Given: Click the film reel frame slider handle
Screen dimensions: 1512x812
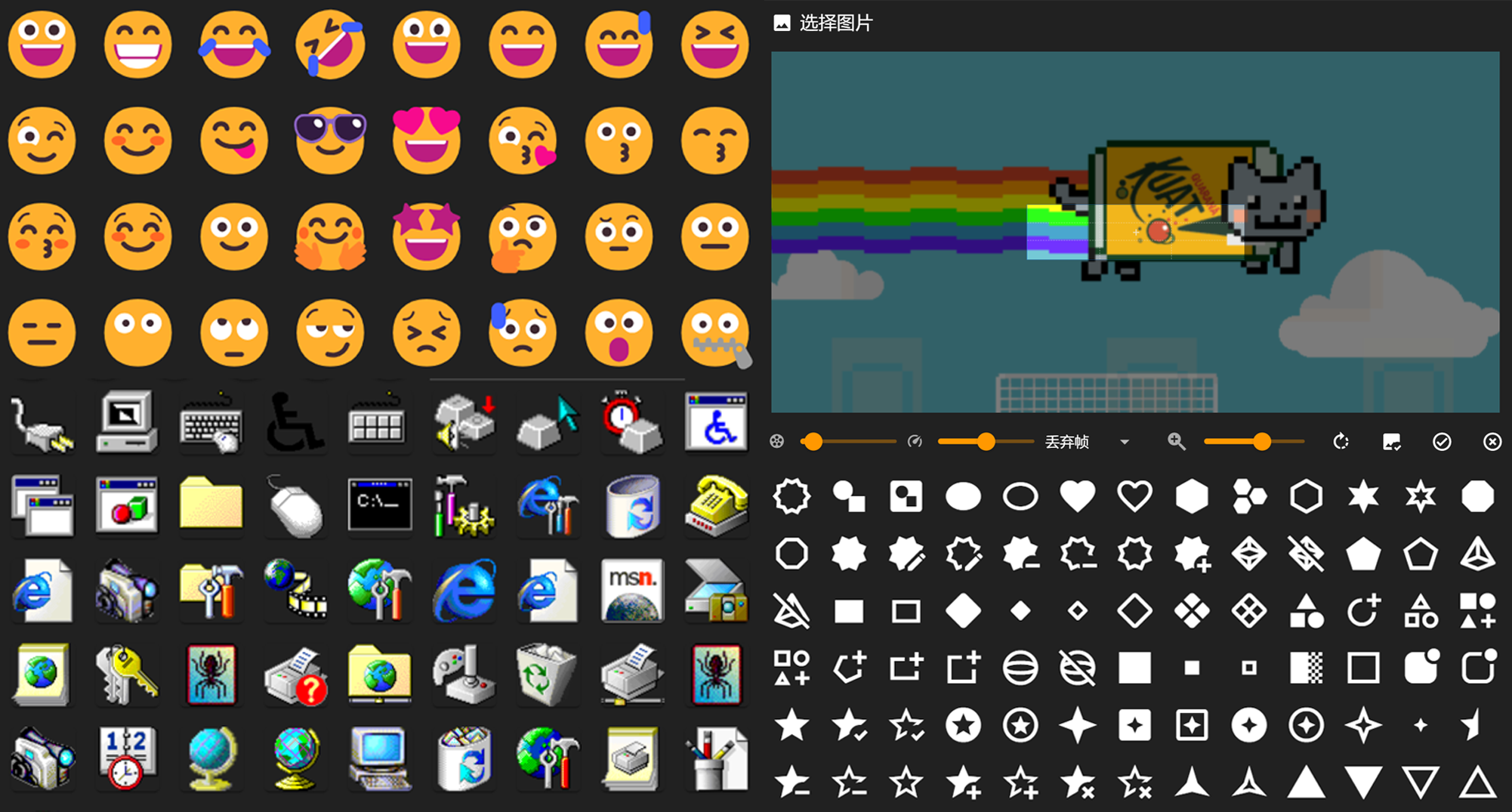Looking at the screenshot, I should (x=813, y=442).
